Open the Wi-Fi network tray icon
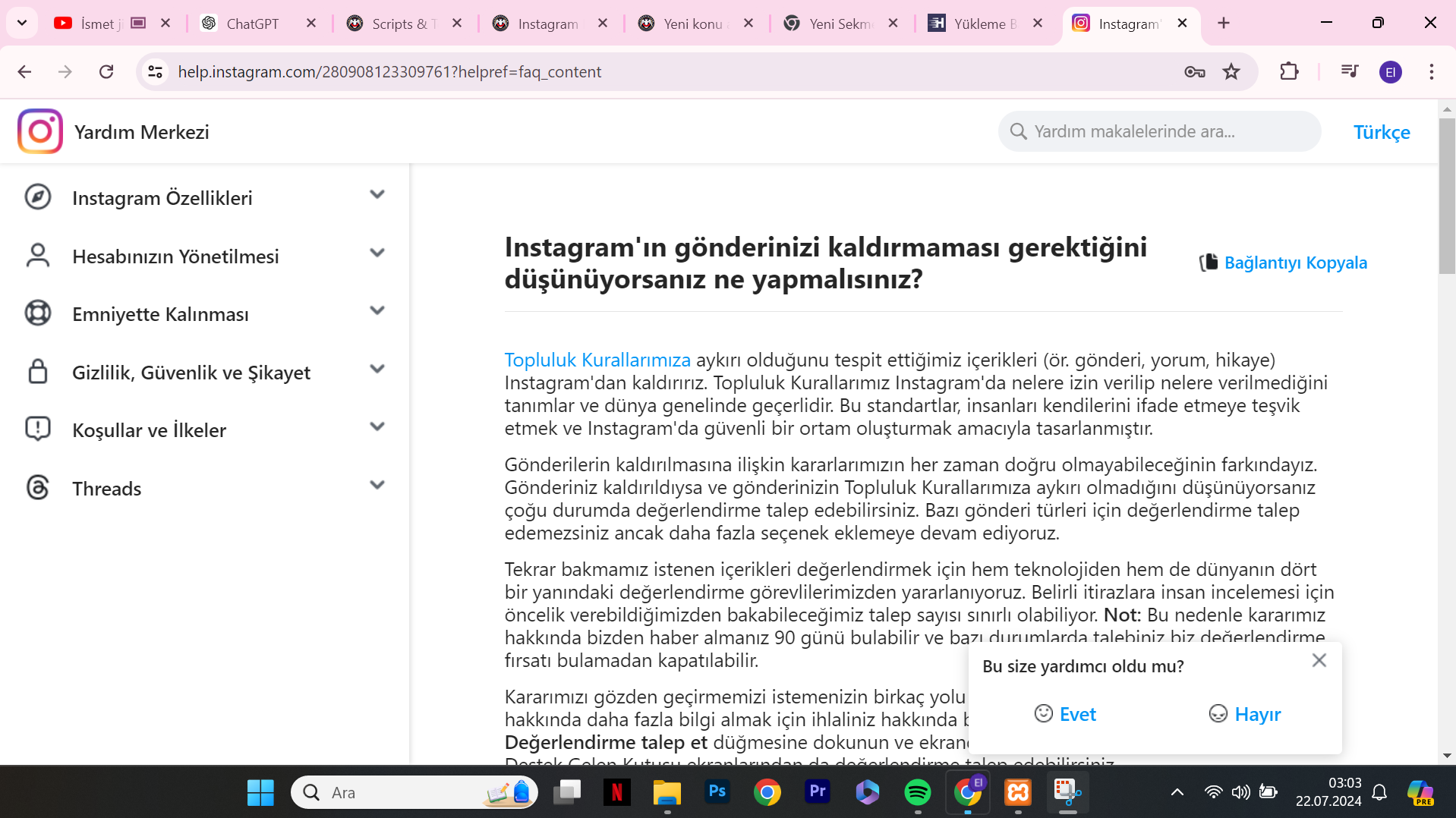 tap(1213, 793)
